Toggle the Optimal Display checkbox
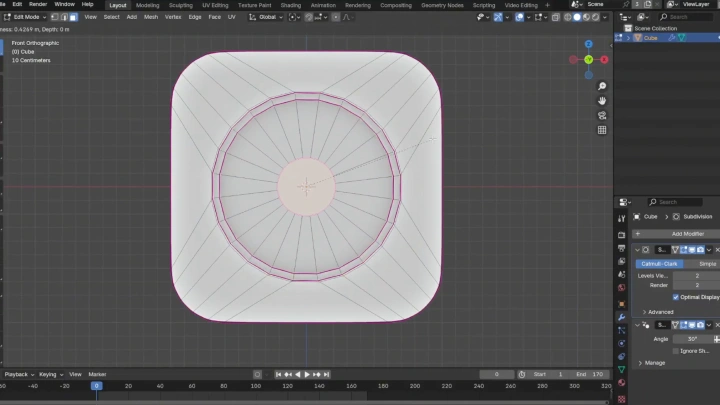 point(676,297)
